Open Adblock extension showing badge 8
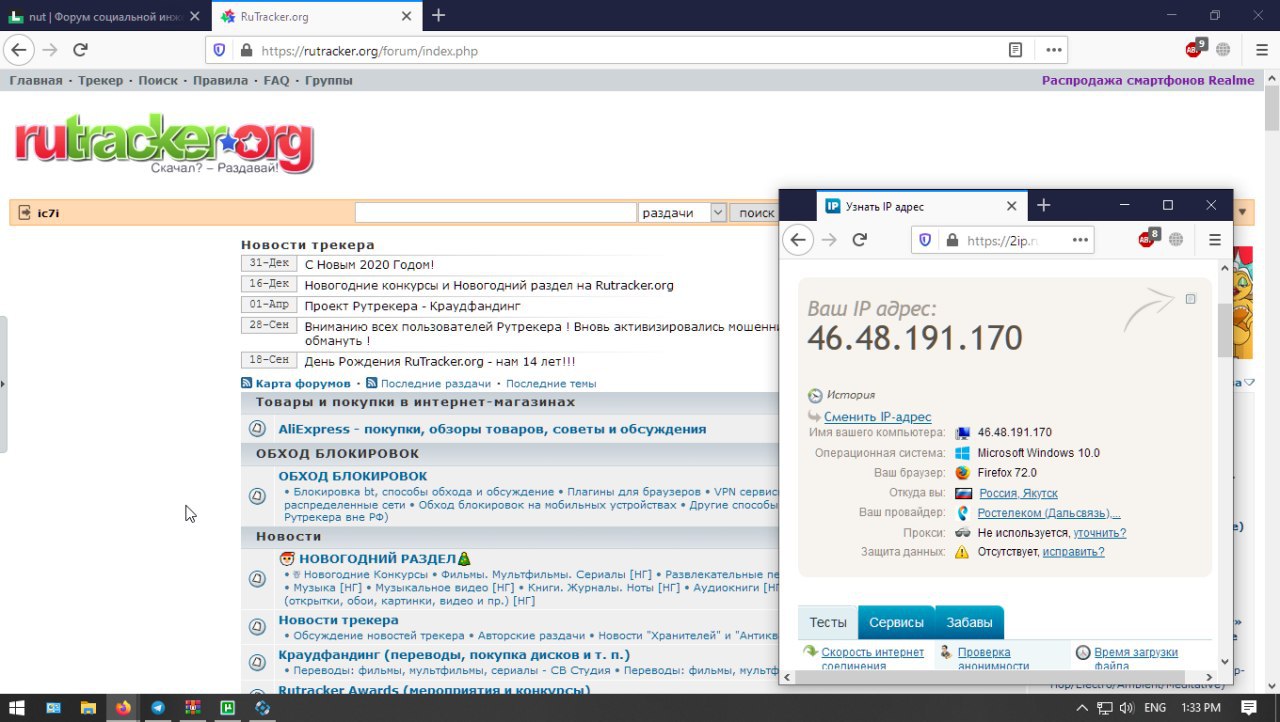The height and width of the screenshot is (722, 1280). [1148, 238]
